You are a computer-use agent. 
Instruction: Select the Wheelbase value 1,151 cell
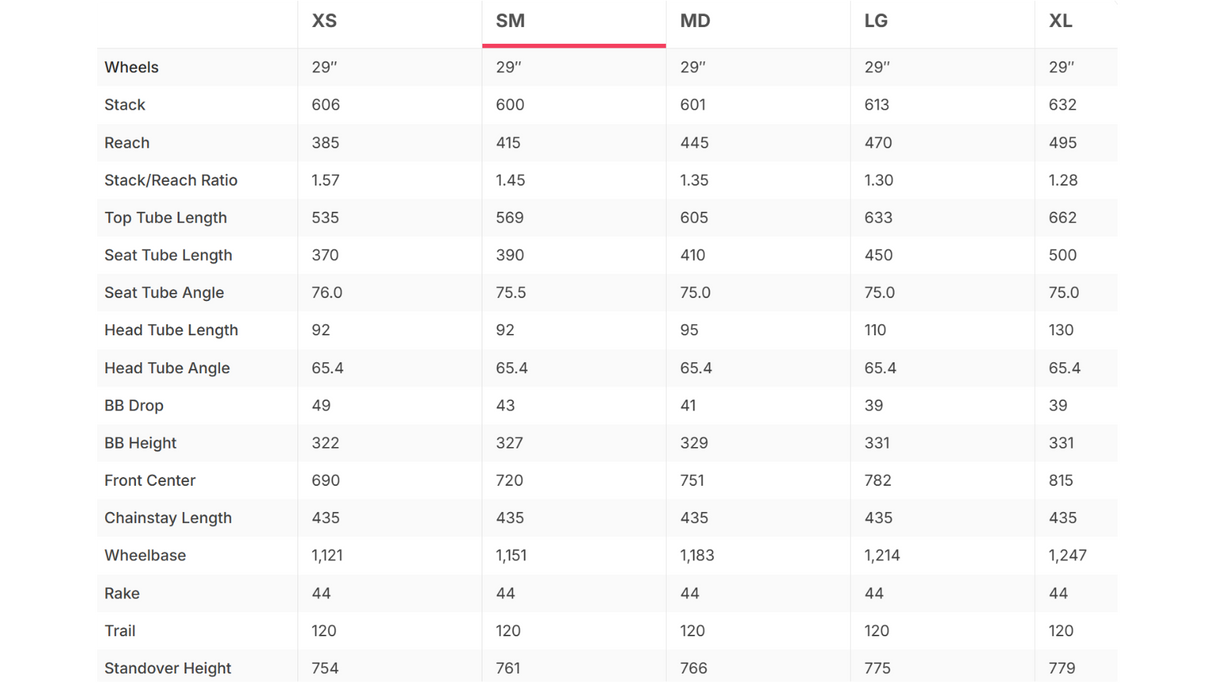point(511,556)
